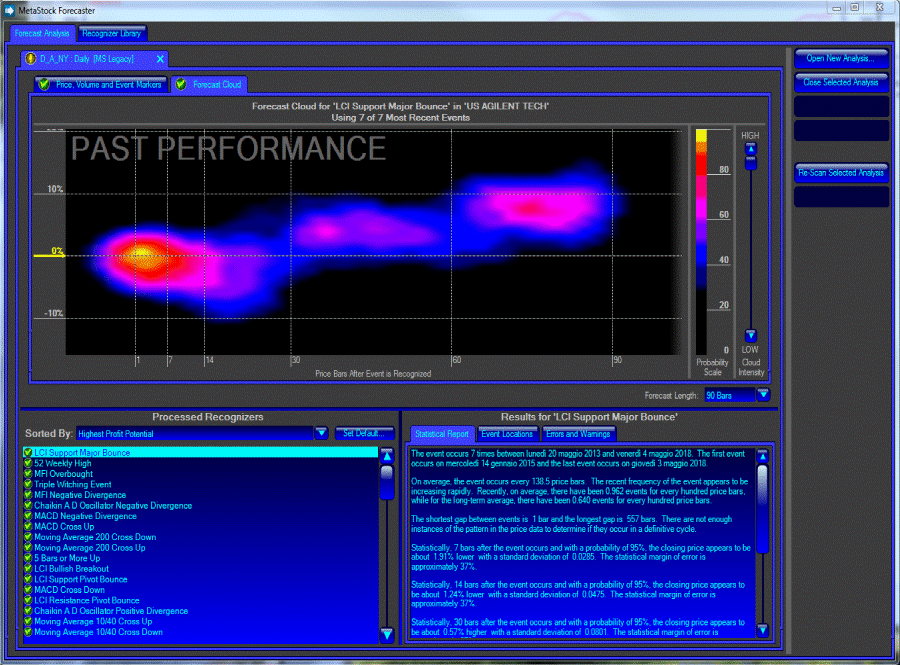Toggle check mark for LCI Support Major Bounce

point(28,453)
